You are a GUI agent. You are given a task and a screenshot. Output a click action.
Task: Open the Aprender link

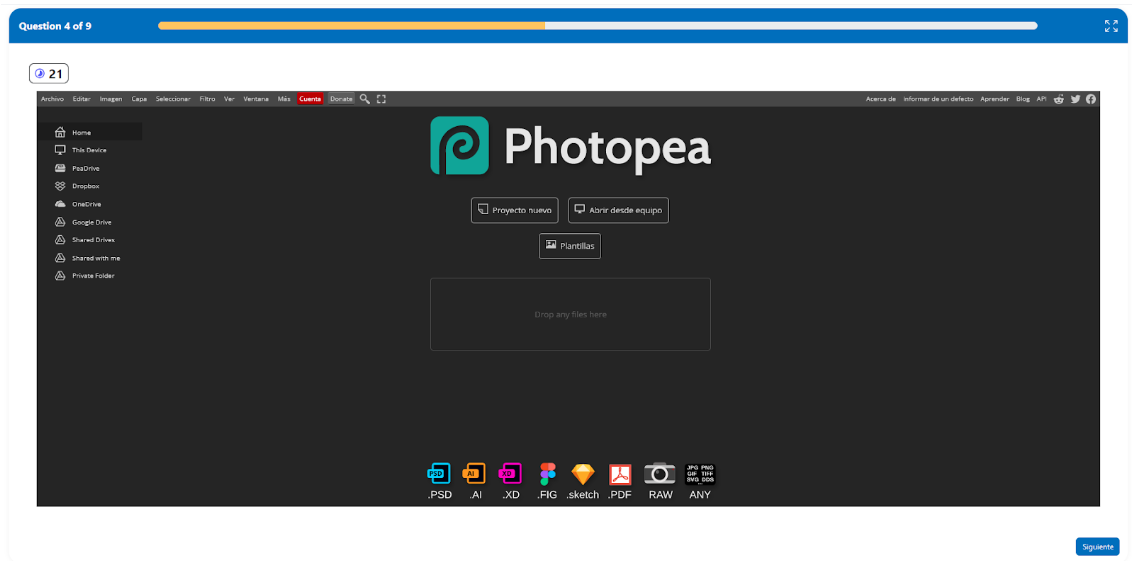[x=994, y=99]
